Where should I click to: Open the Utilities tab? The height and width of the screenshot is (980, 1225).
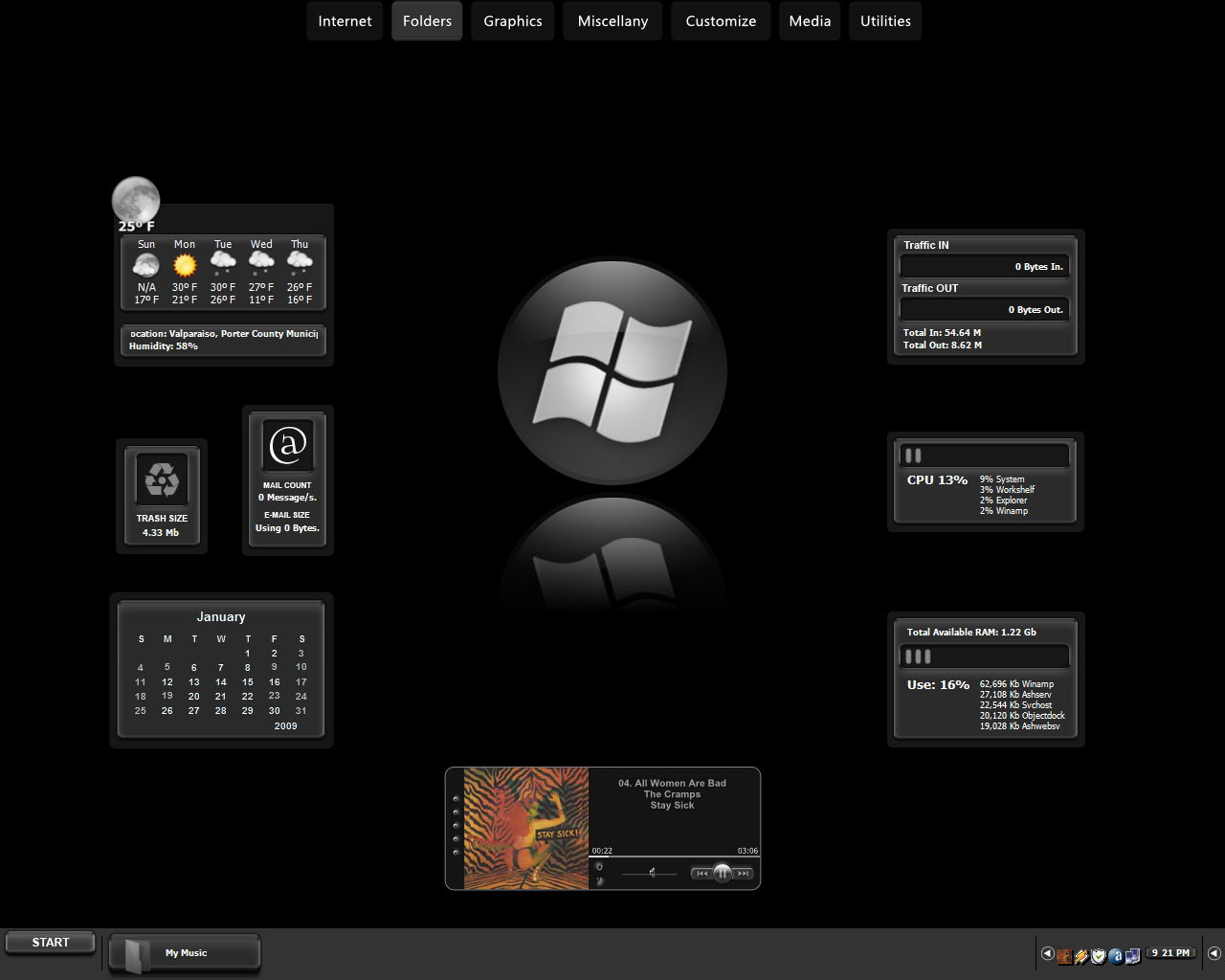pyautogui.click(x=885, y=21)
